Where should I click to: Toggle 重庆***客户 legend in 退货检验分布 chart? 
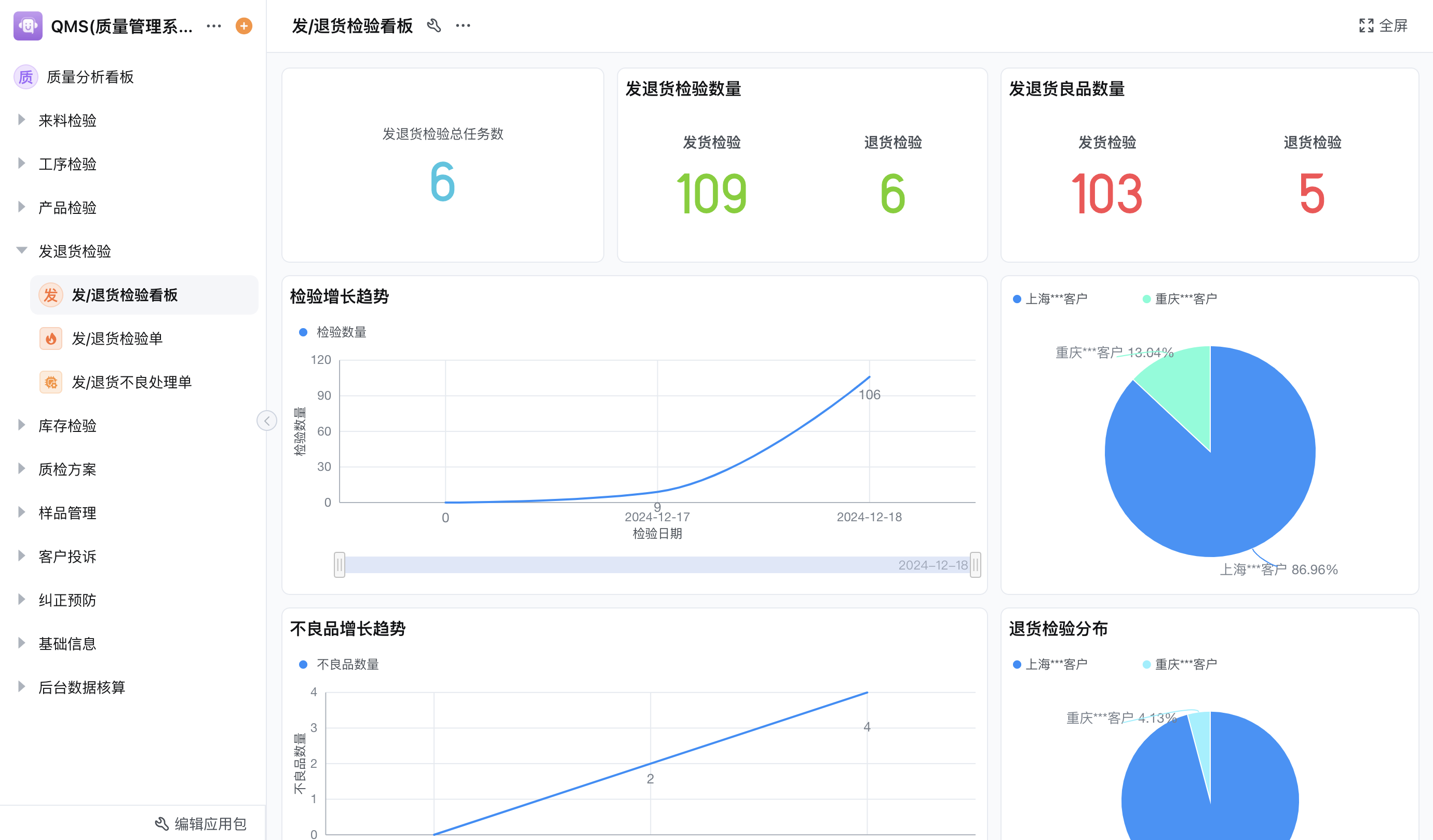[1180, 665]
